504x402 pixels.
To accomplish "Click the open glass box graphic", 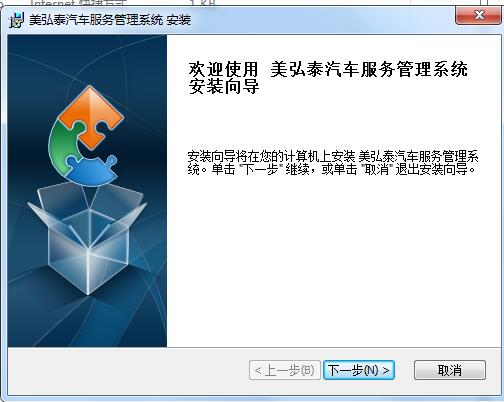I will coord(87,238).
